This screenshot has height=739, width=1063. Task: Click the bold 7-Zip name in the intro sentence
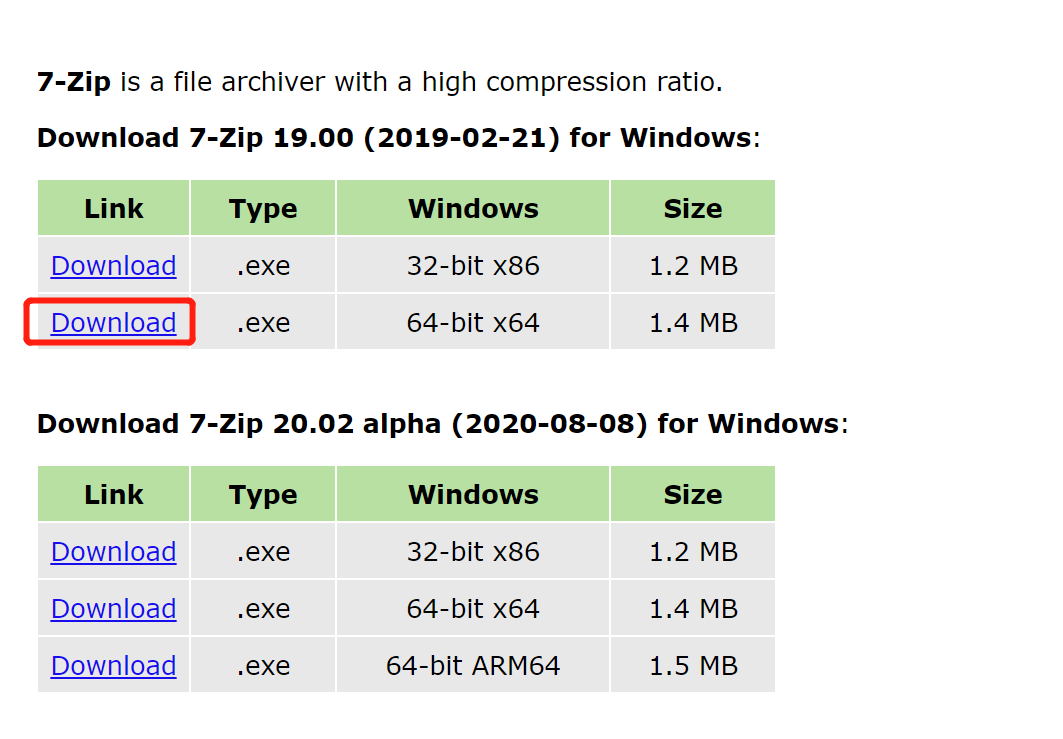click(73, 82)
